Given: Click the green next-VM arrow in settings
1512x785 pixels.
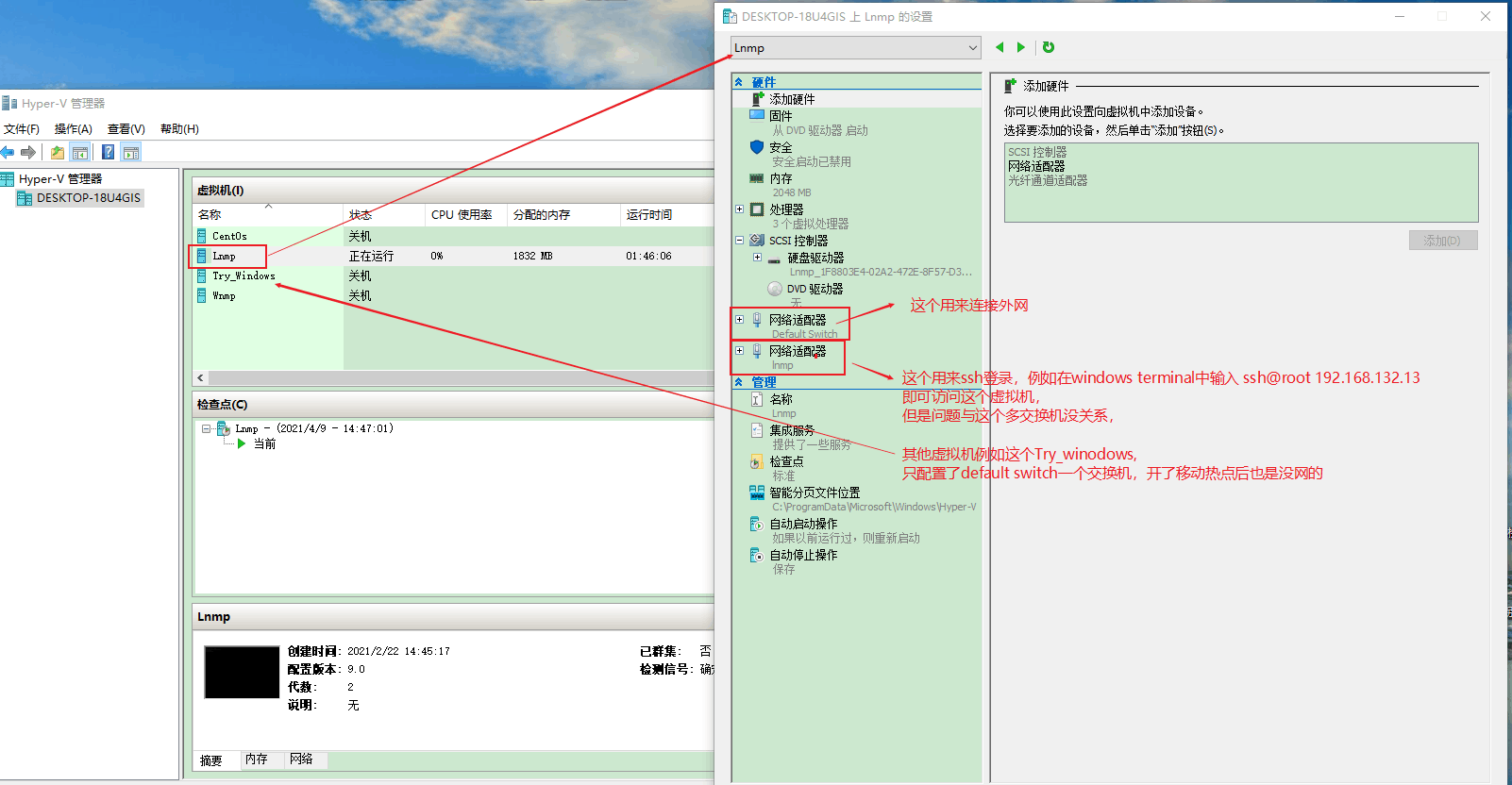Looking at the screenshot, I should tap(1020, 47).
